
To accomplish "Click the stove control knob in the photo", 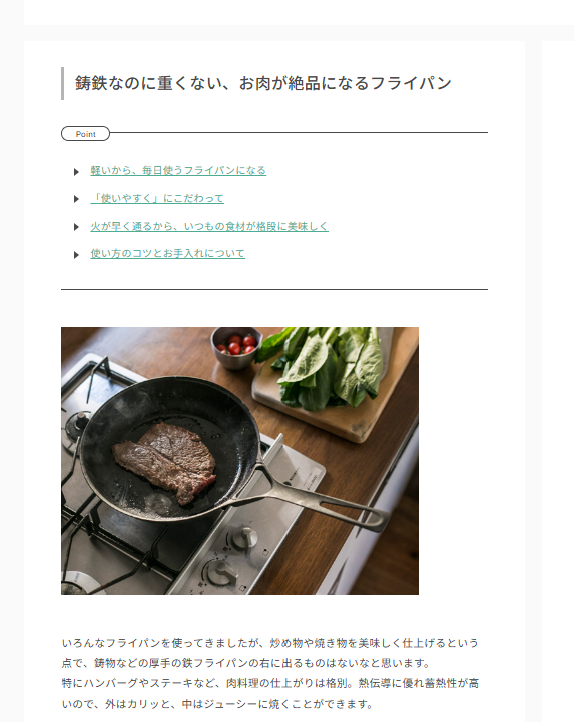I will pos(245,538).
